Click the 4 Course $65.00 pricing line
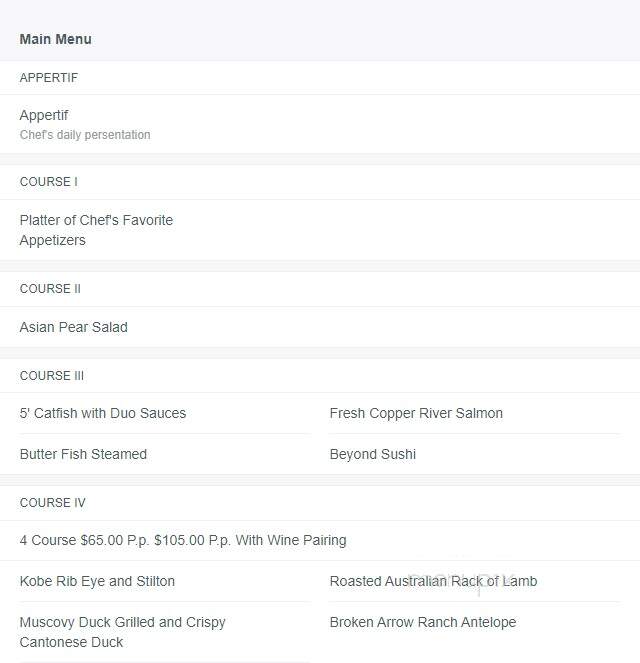The width and height of the screenshot is (640, 663). 183,540
